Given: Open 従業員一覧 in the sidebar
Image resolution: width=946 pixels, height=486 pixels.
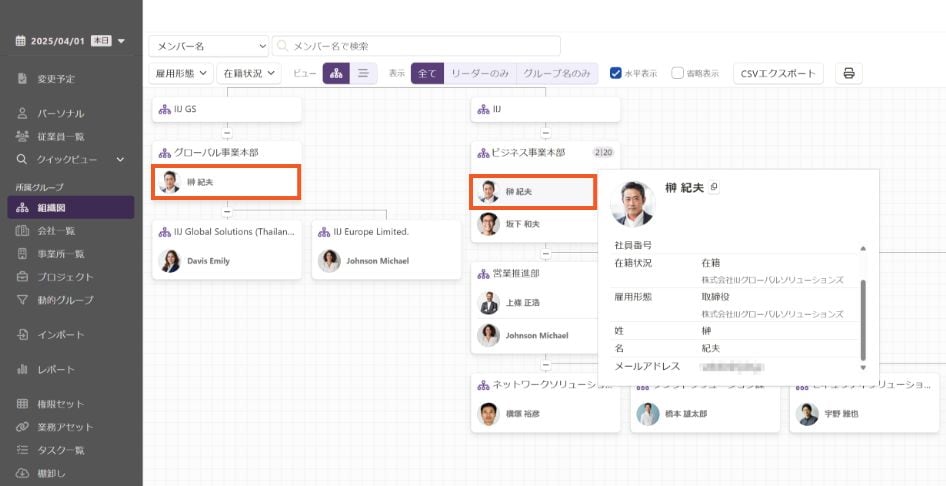Looking at the screenshot, I should coord(60,136).
